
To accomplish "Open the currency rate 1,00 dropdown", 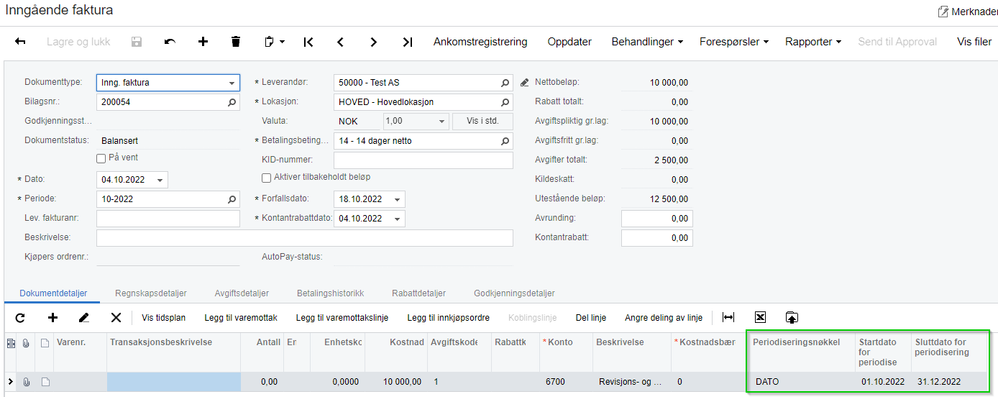I will tap(442, 122).
